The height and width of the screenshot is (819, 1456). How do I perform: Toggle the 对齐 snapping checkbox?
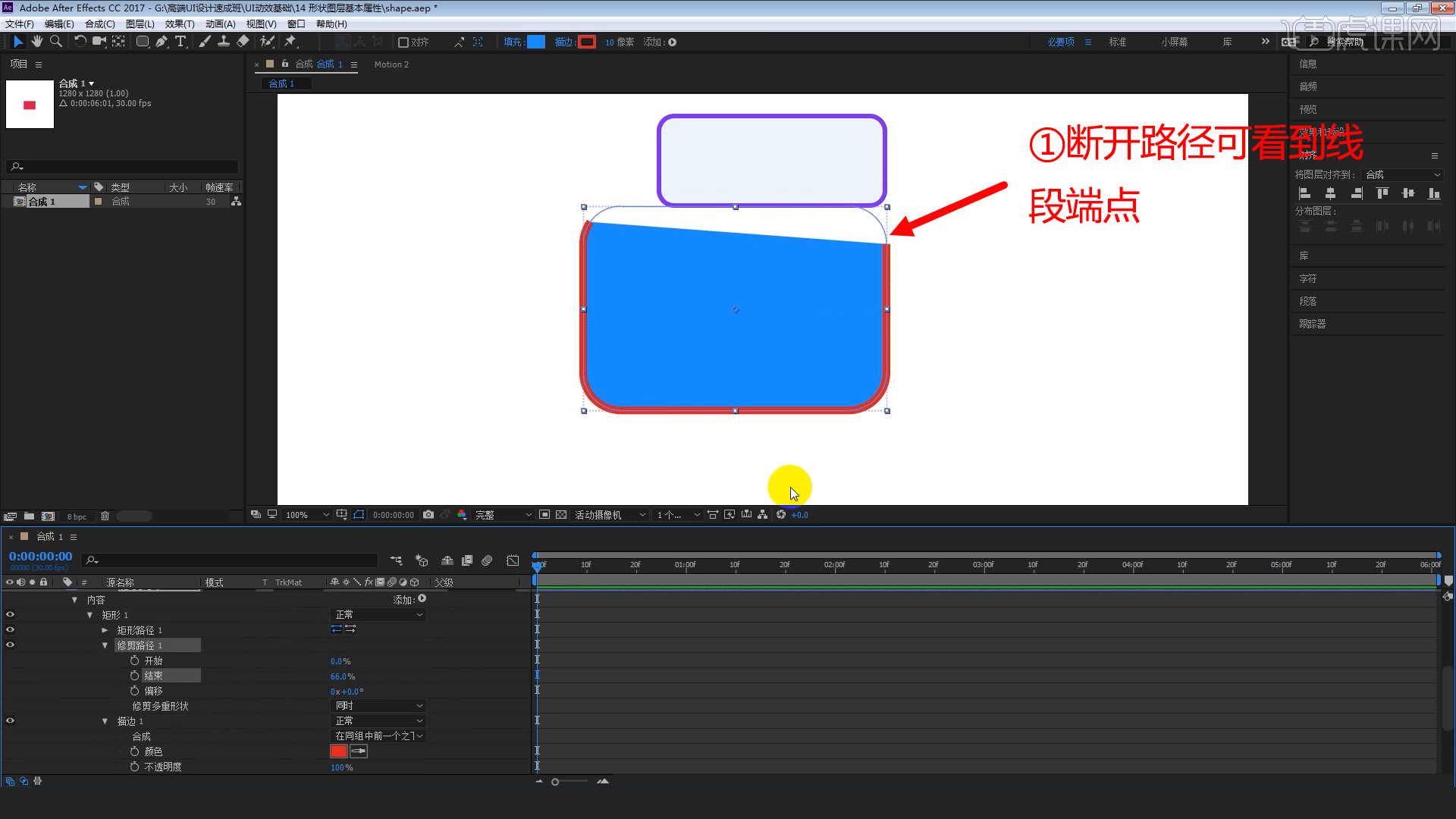point(403,42)
